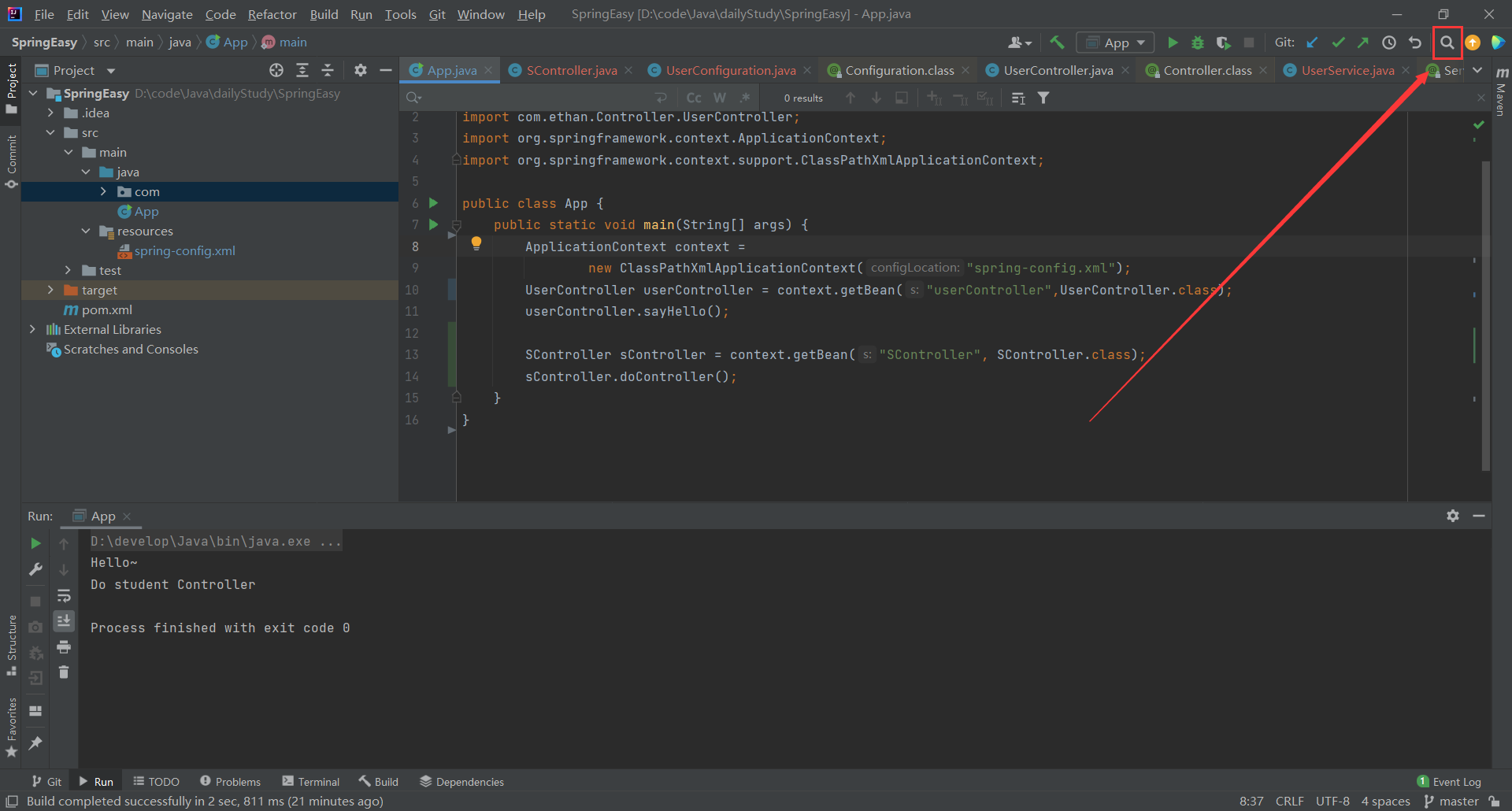The width and height of the screenshot is (1512, 811).
Task: Click the filter search results funnel icon
Action: pos(1043,98)
